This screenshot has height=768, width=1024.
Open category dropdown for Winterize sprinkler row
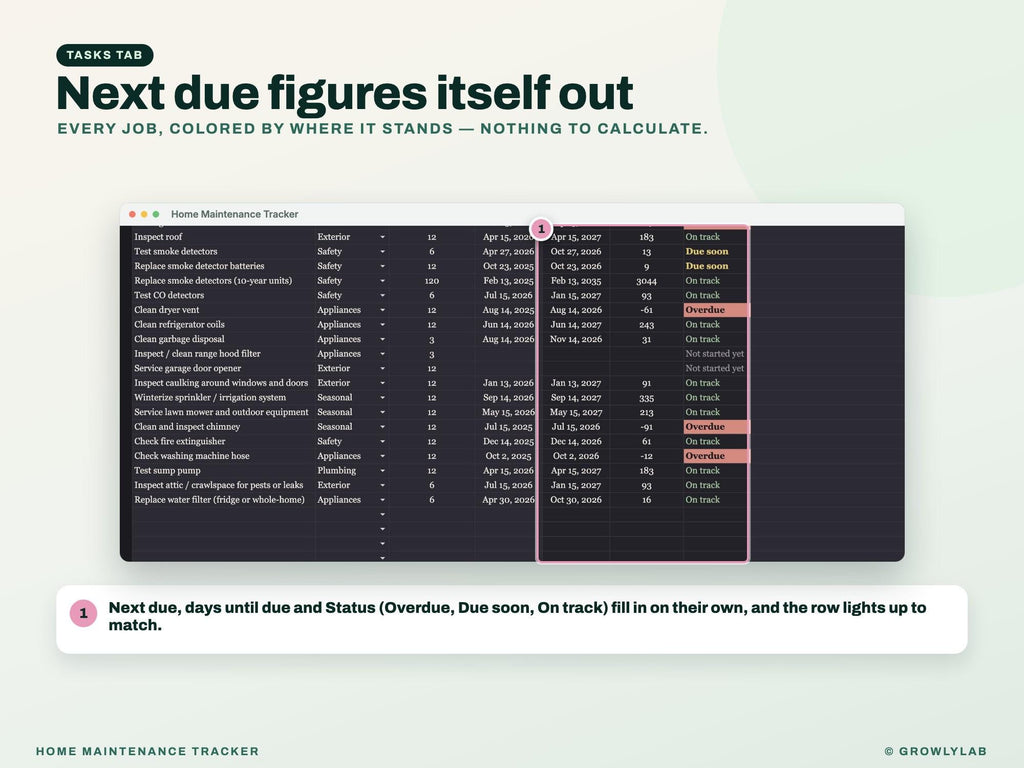383,398
